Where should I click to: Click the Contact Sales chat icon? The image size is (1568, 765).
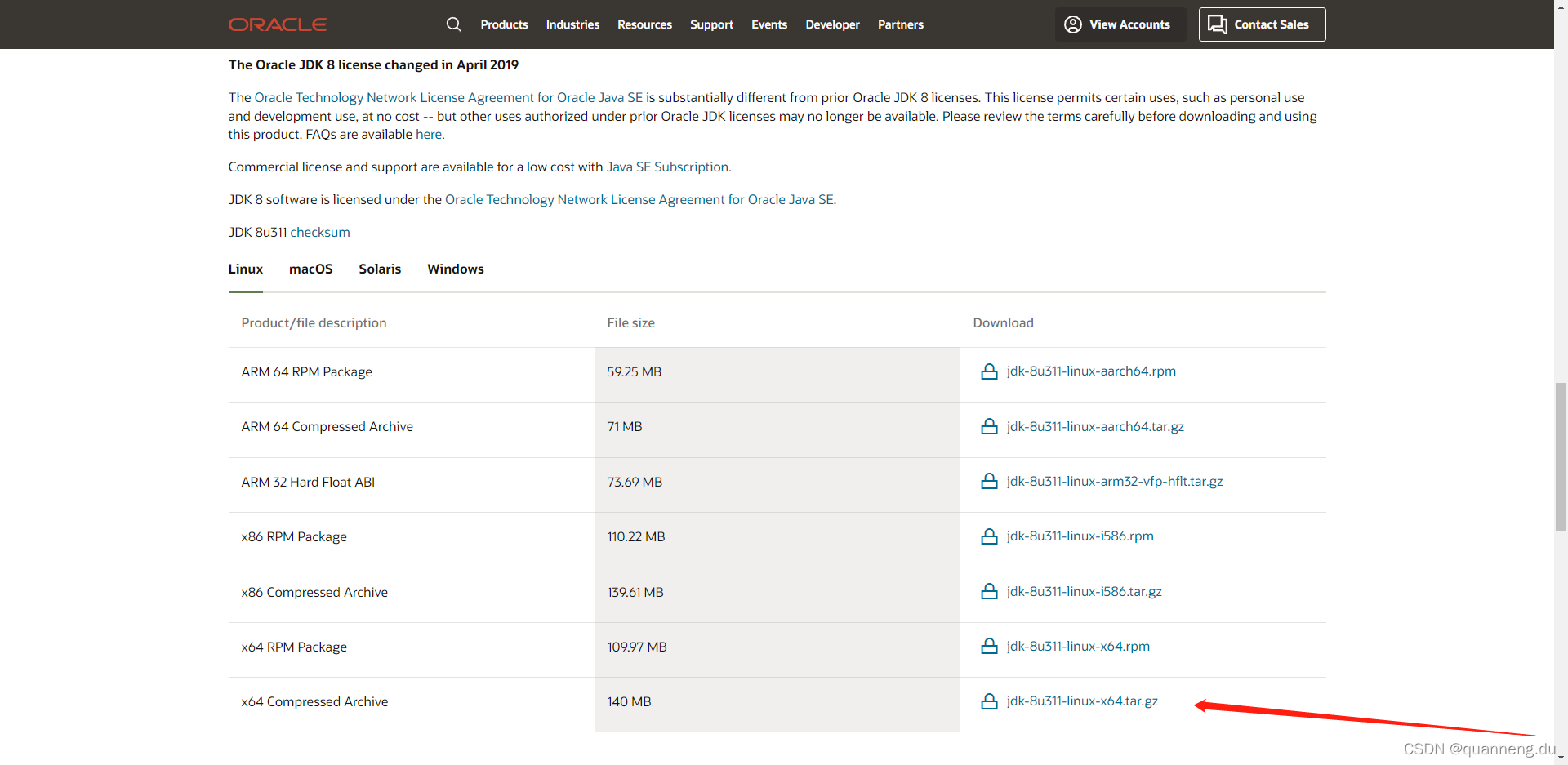point(1218,24)
